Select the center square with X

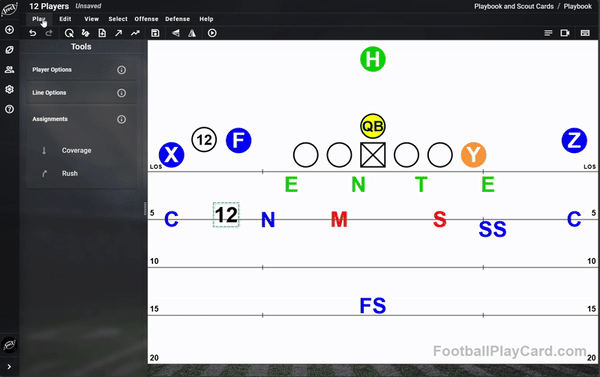point(373,155)
